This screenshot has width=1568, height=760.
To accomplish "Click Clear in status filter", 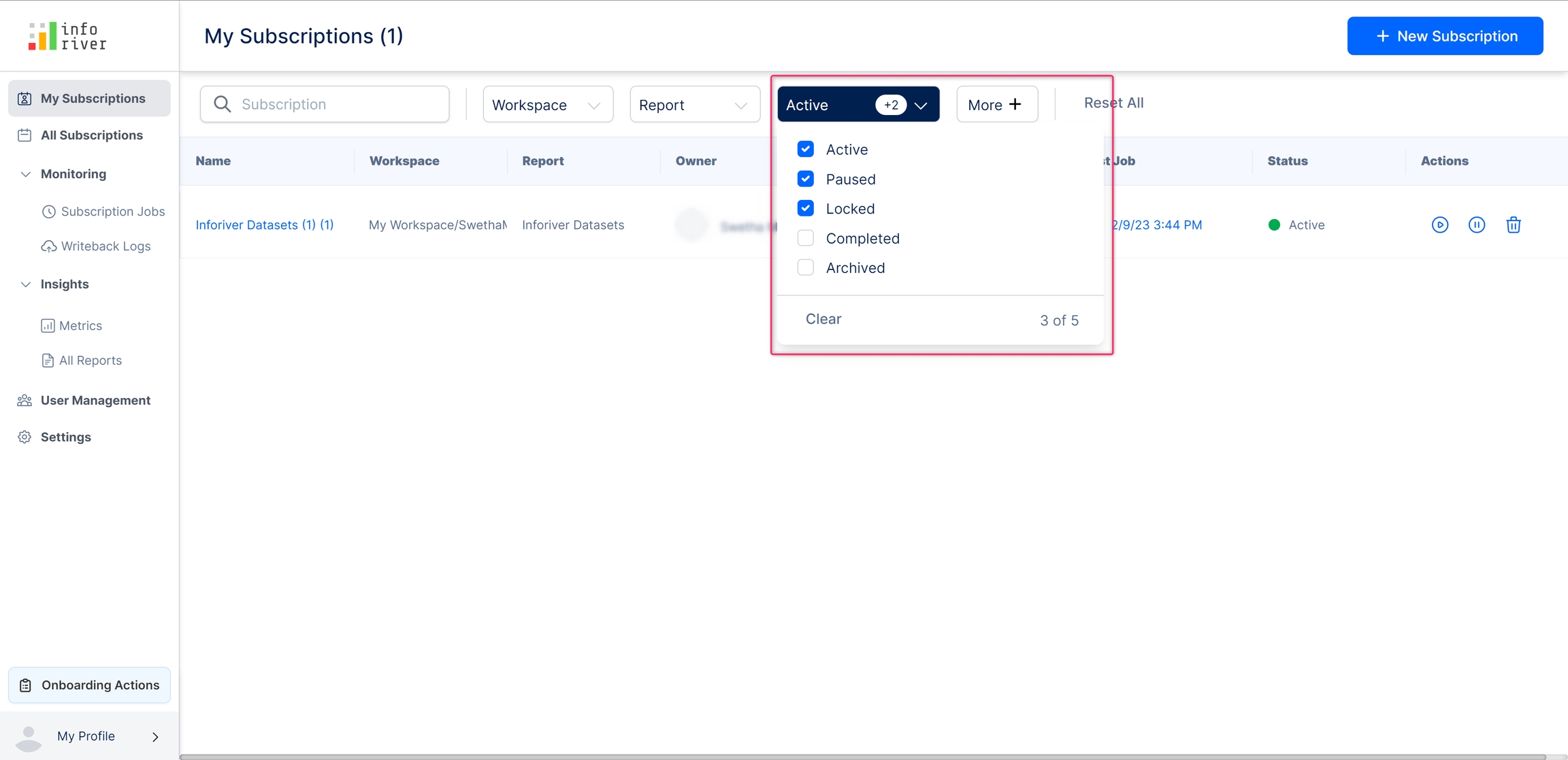I will click(823, 319).
